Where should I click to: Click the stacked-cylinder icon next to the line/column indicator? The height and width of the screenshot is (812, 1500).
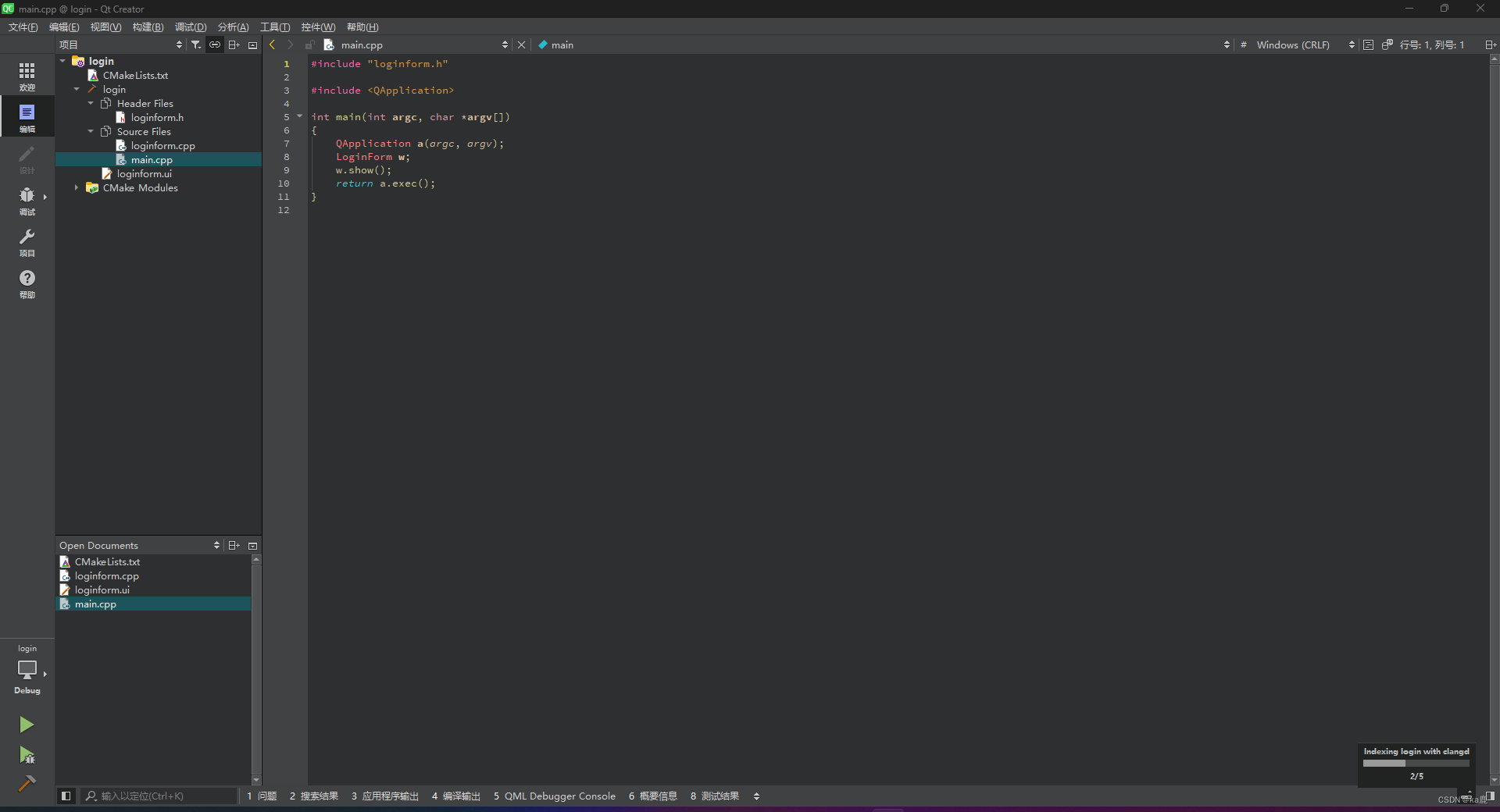coord(1387,45)
